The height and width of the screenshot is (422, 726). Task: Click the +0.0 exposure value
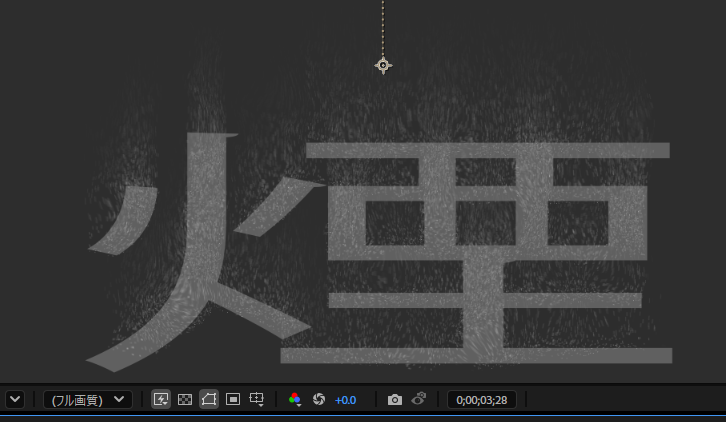pyautogui.click(x=345, y=400)
